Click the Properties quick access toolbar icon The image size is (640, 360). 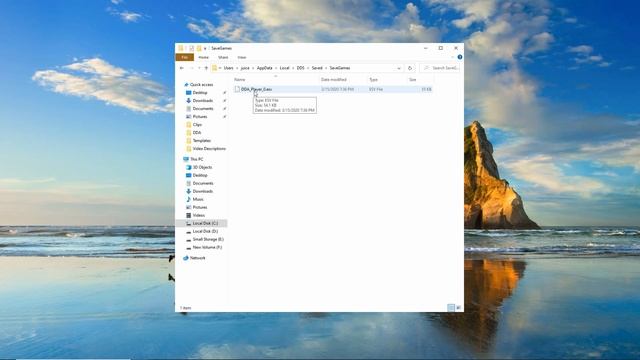[191, 48]
